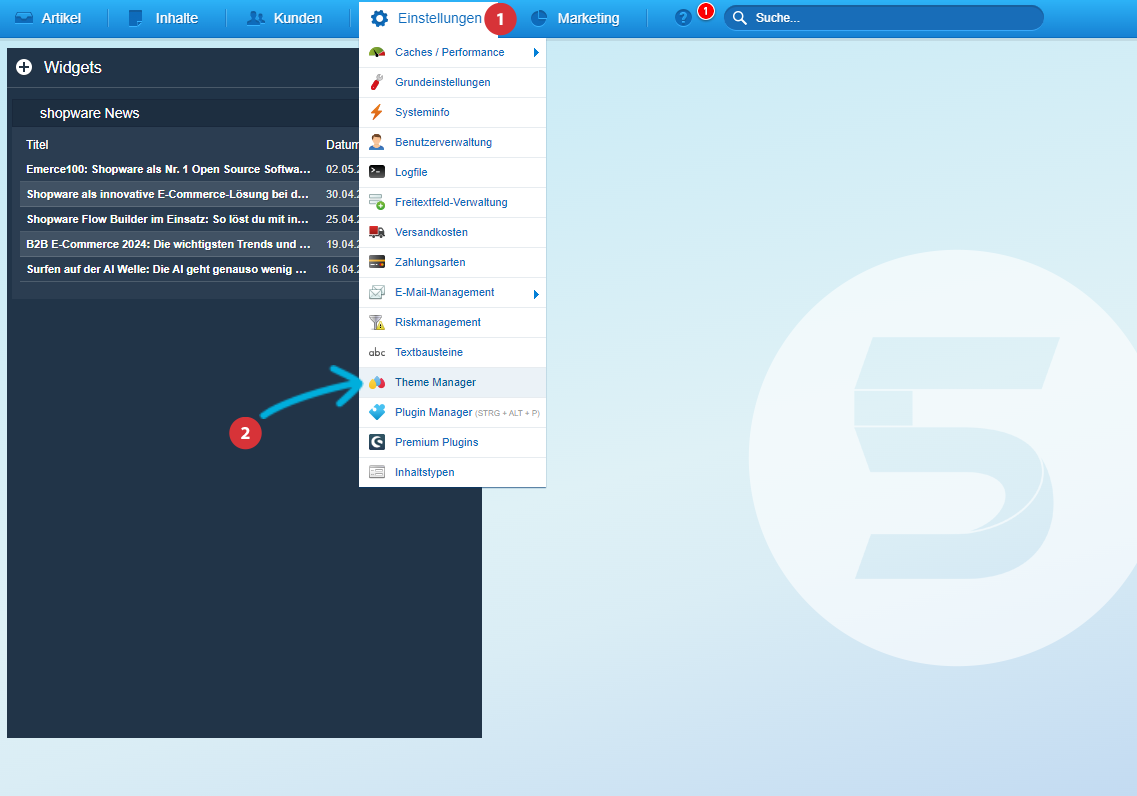Open Logfile from the dropdown
This screenshot has height=796, width=1137.
[452, 172]
